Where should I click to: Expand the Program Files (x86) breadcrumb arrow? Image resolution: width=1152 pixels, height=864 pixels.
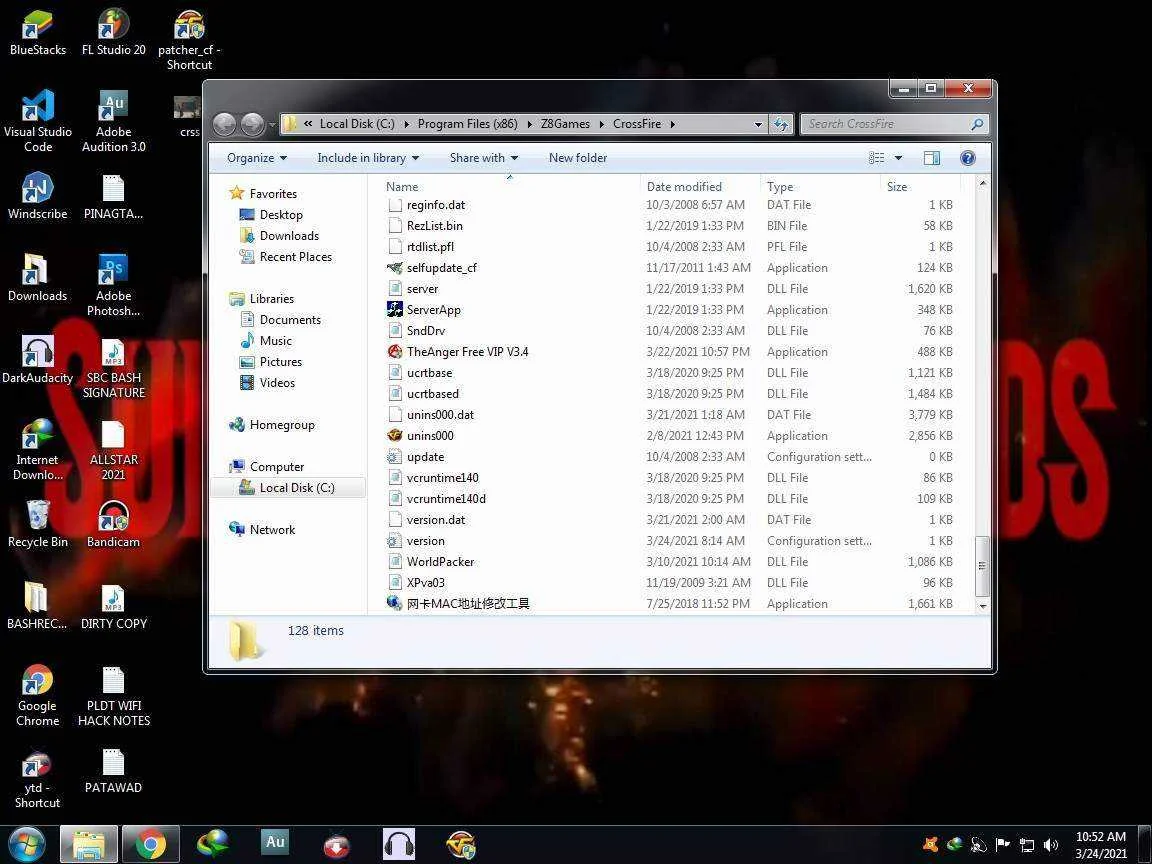coord(529,124)
